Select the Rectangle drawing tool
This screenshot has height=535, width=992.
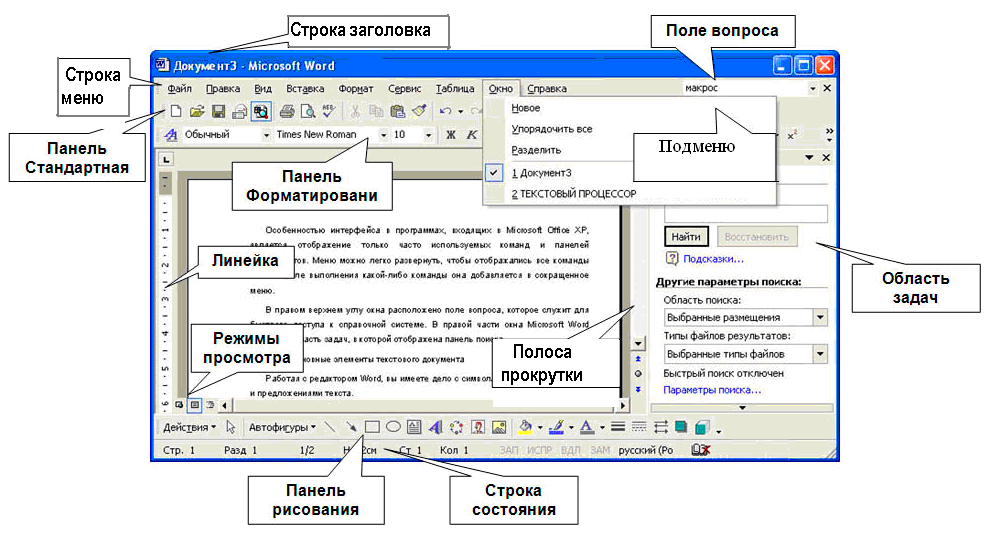point(372,427)
